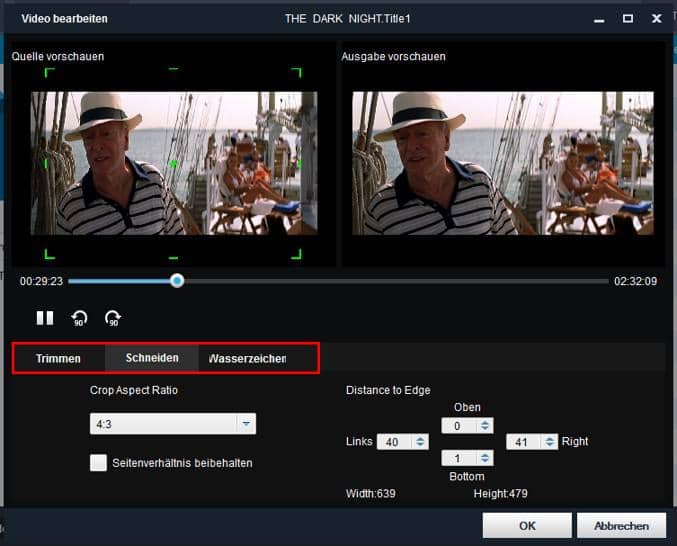Adjust the Right spinner arrows

(550, 442)
